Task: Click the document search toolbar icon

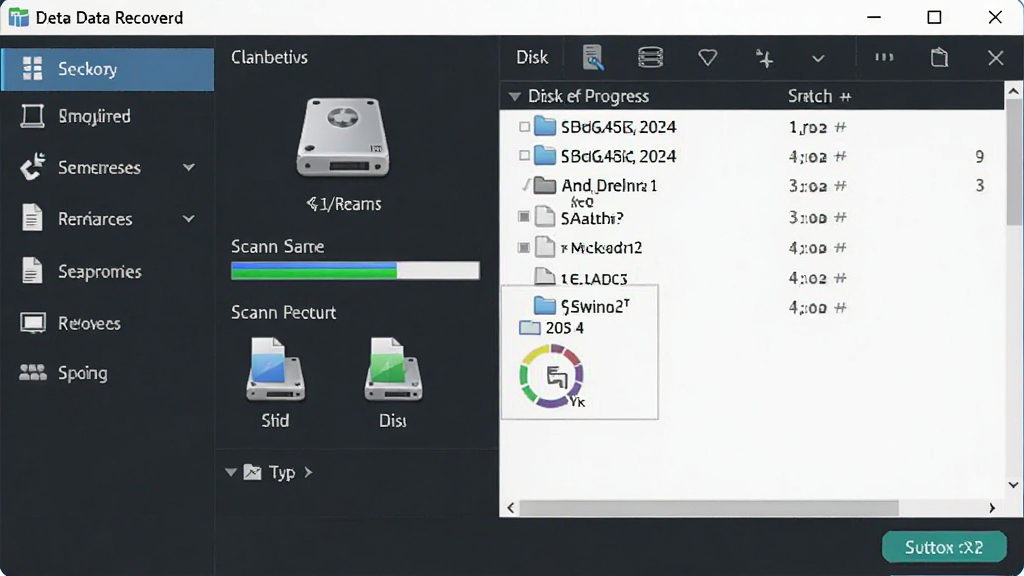Action: (593, 57)
